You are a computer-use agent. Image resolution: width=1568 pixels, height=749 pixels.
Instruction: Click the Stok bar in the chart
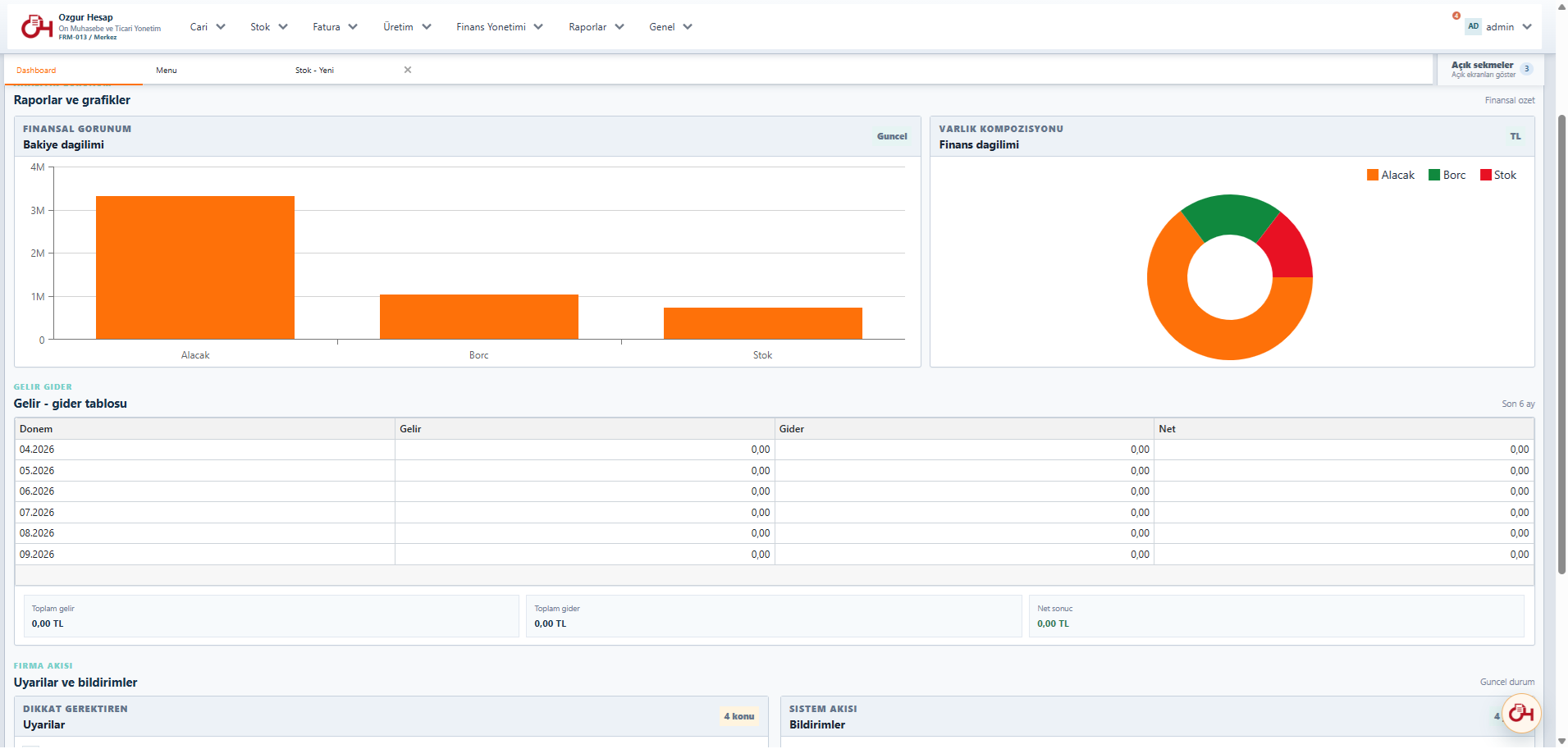click(x=763, y=323)
